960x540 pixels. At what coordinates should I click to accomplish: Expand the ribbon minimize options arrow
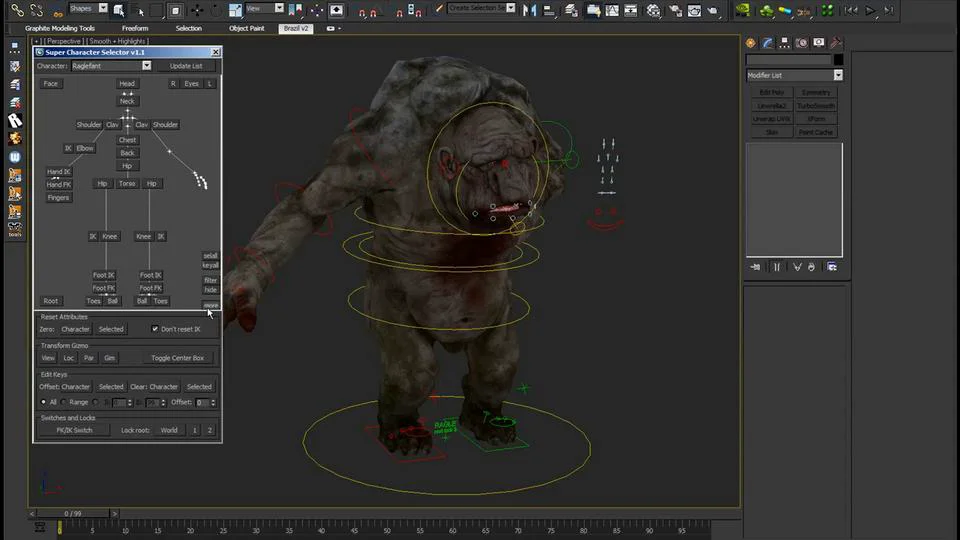[340, 28]
